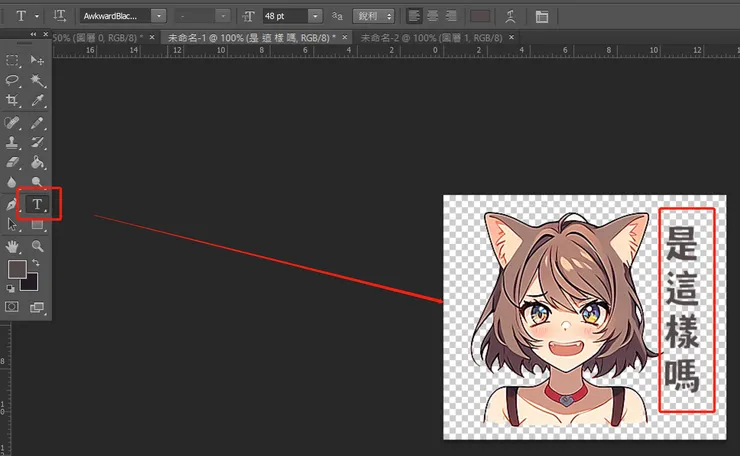Select the Horizontal Type tool
The image size is (740, 456).
point(37,204)
